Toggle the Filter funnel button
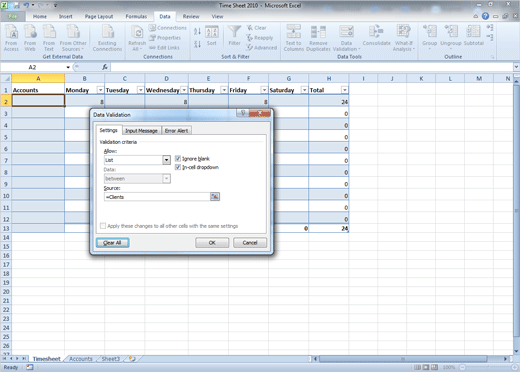The image size is (520, 372). [x=234, y=36]
